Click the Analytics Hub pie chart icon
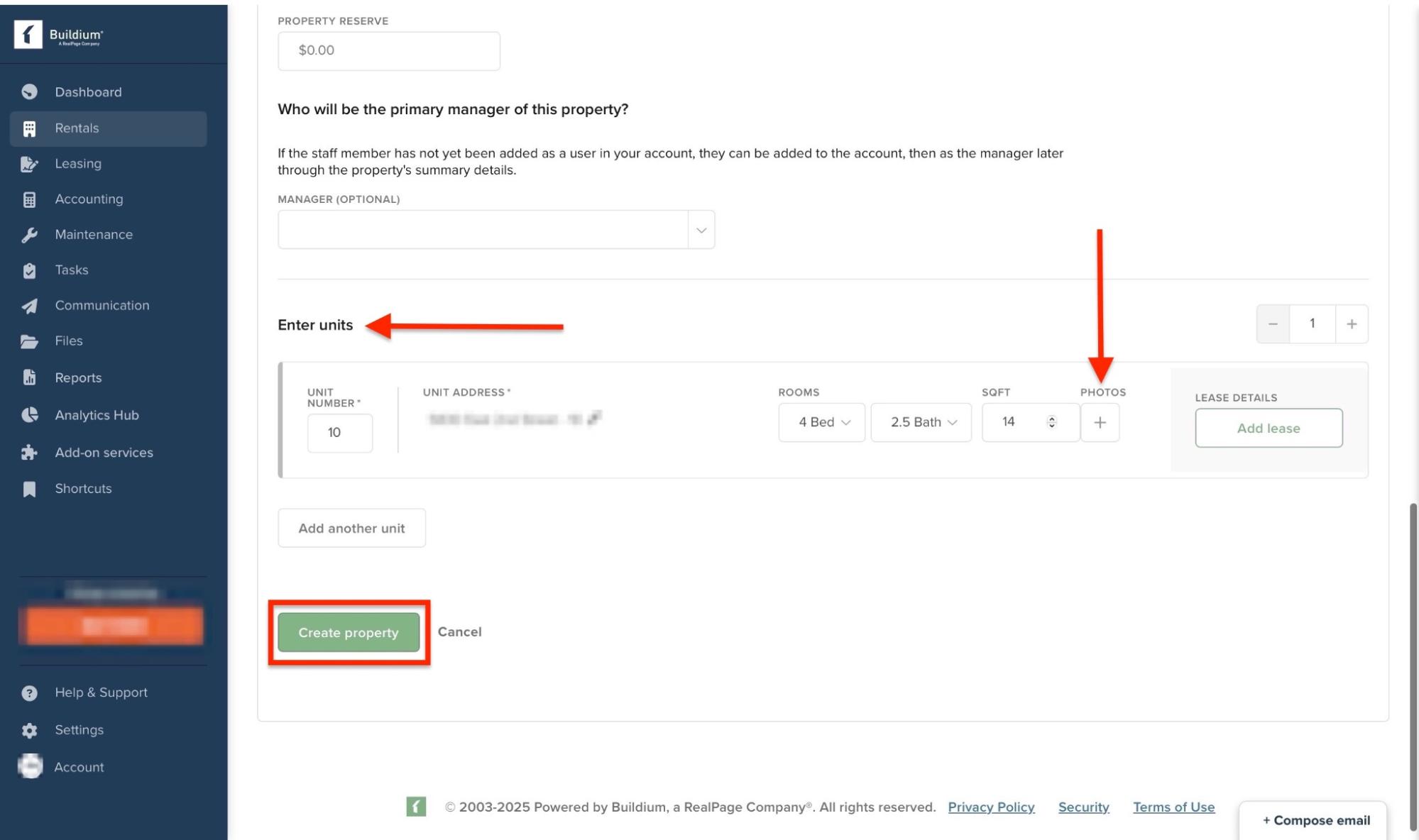The width and height of the screenshot is (1419, 840). click(x=29, y=415)
